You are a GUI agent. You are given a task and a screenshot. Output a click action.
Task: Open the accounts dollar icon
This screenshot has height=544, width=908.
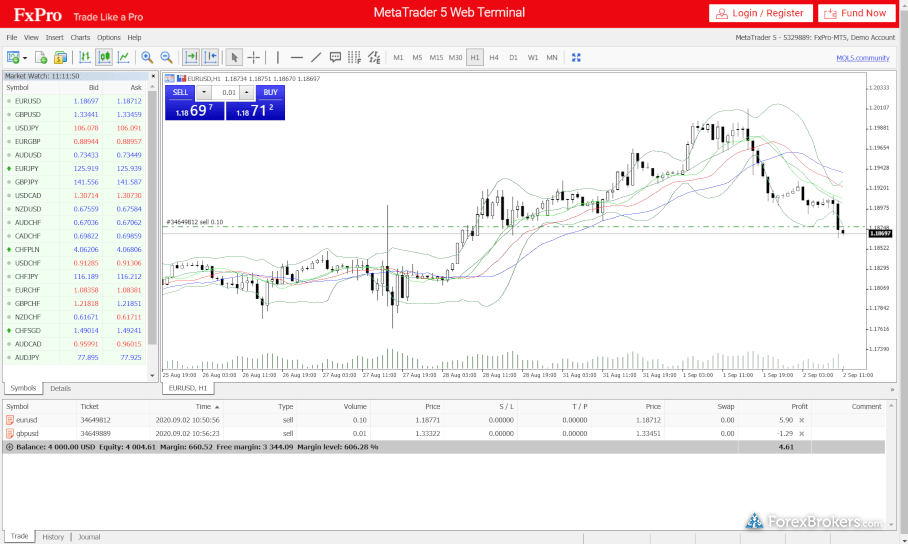tap(60, 57)
